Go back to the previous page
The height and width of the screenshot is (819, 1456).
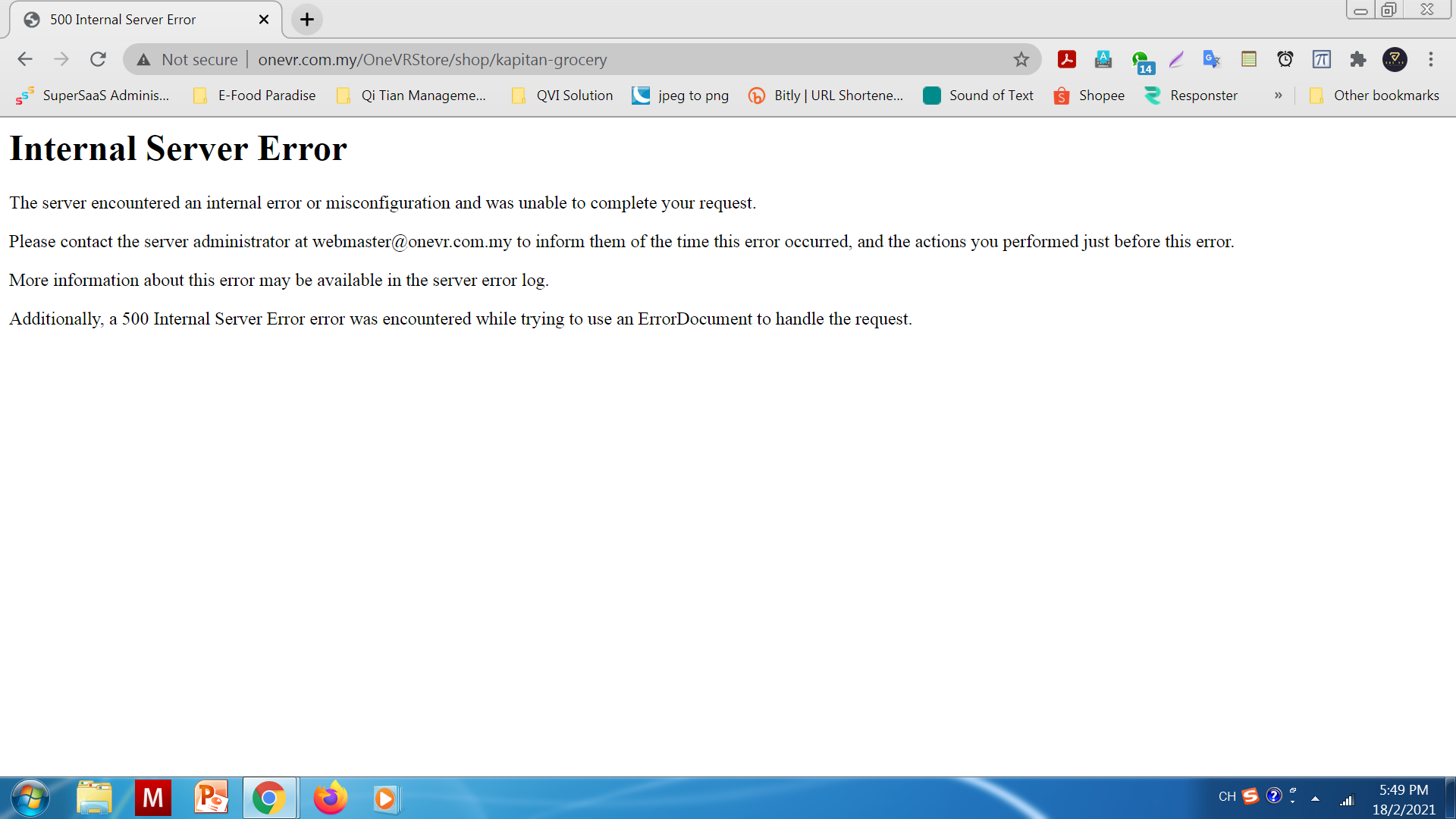tap(25, 59)
